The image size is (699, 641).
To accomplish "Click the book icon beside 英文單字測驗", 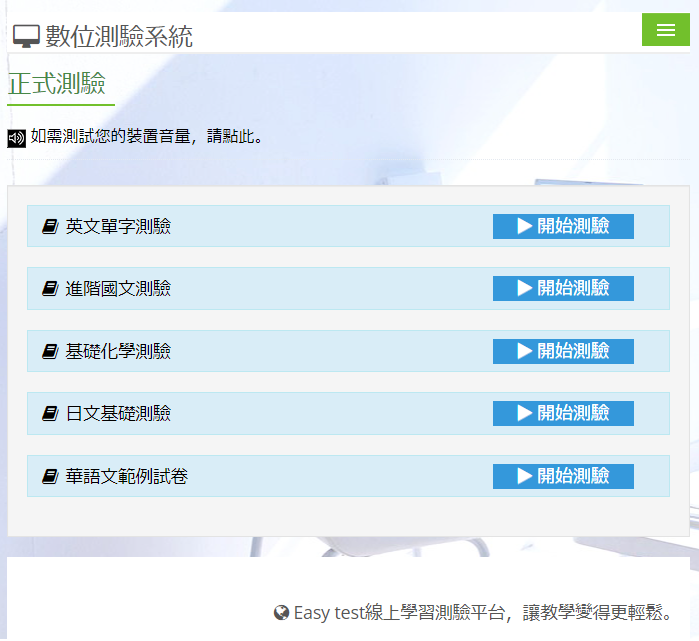I will tap(50, 227).
